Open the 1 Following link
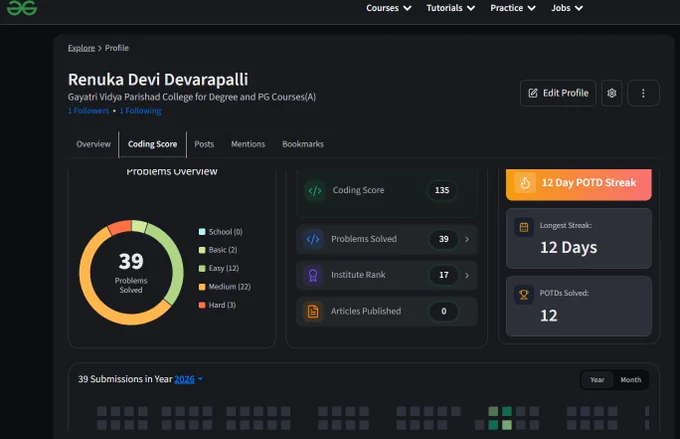This screenshot has height=439, width=680. point(141,111)
